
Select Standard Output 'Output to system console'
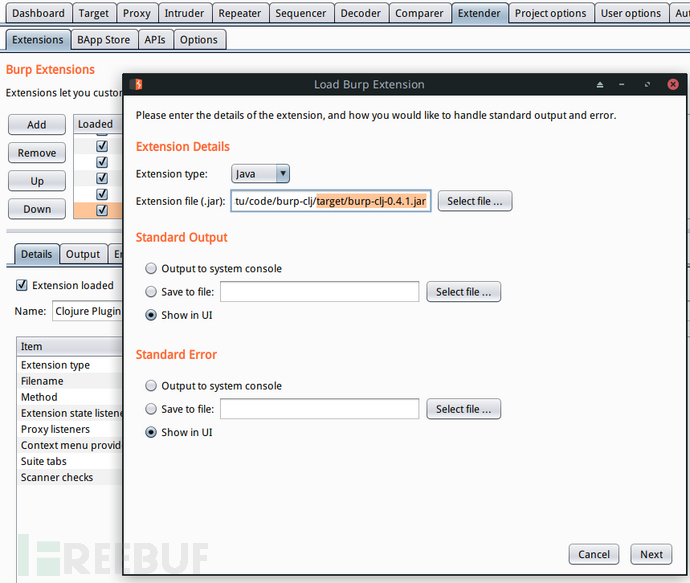tap(151, 268)
